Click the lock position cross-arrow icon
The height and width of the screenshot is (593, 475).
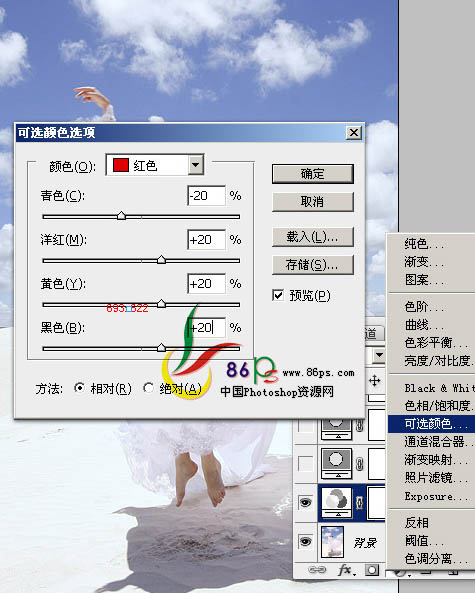point(374,380)
